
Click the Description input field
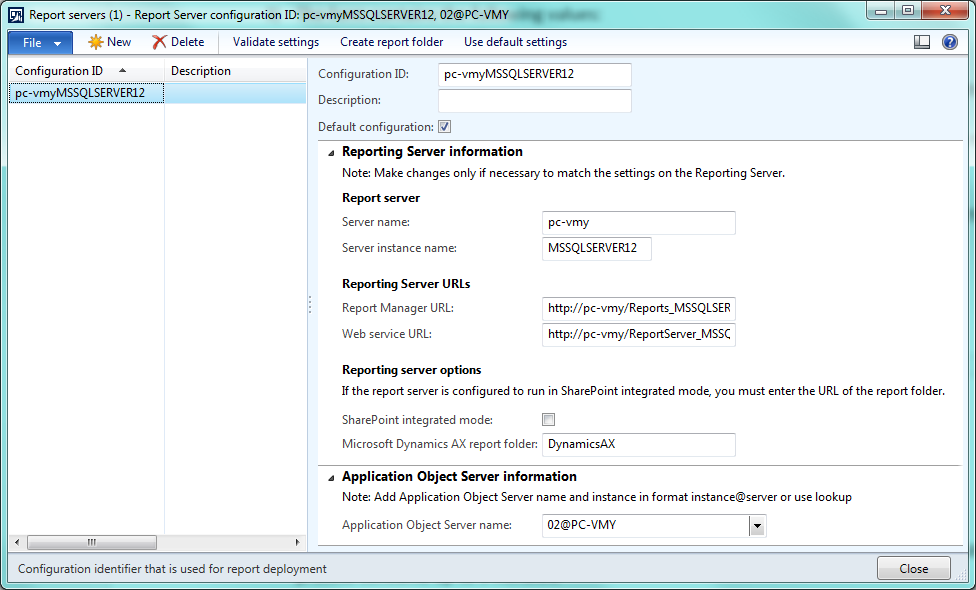click(535, 101)
